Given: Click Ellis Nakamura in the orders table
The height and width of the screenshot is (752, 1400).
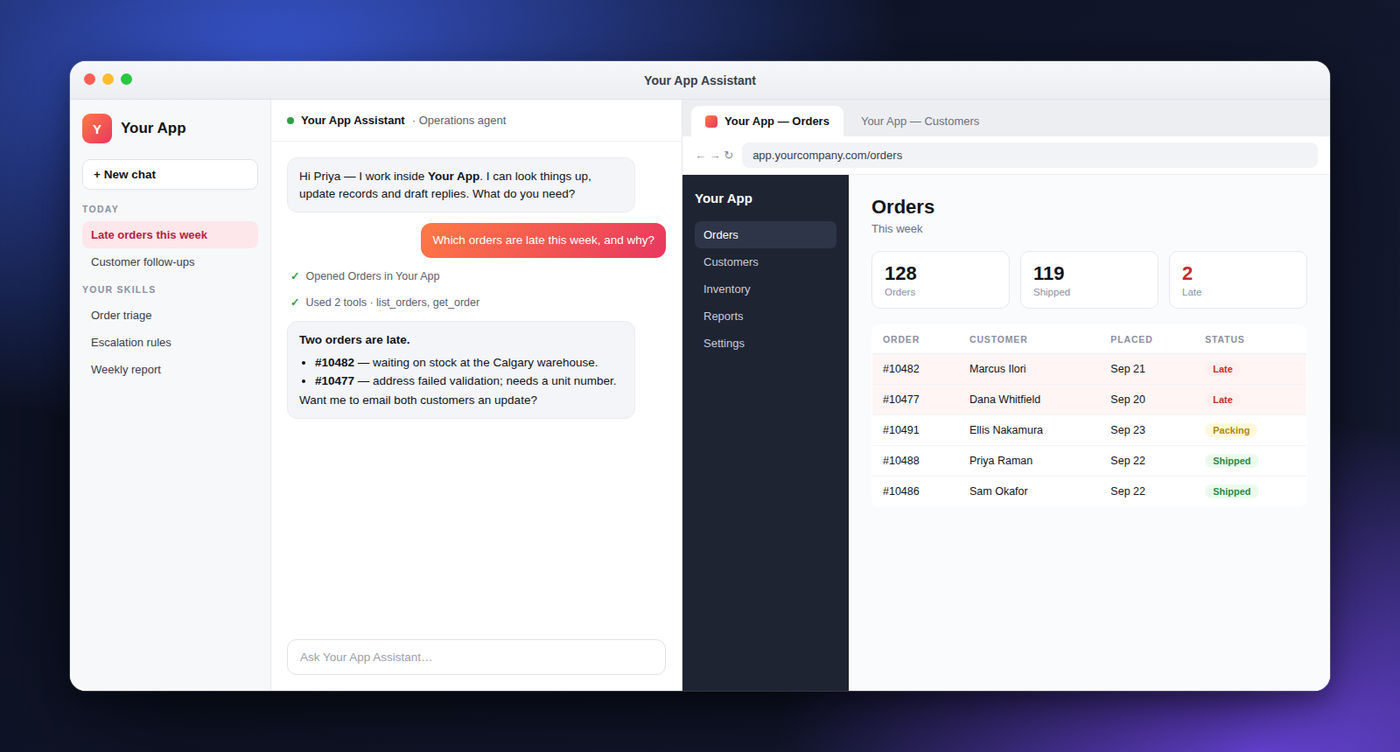Looking at the screenshot, I should (1006, 430).
